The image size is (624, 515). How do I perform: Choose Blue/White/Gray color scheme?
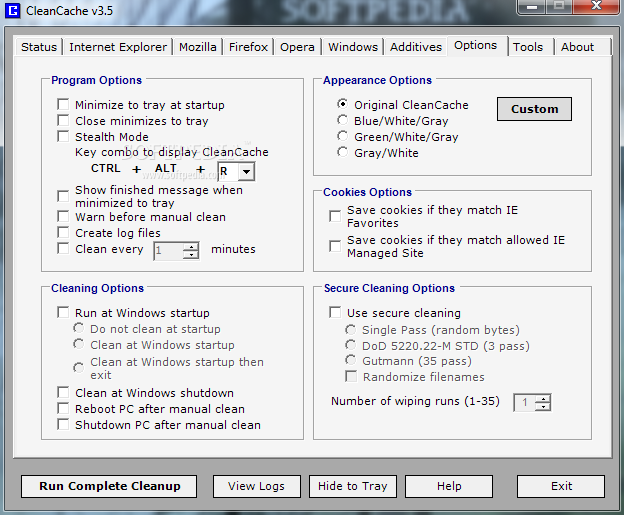pyautogui.click(x=342, y=120)
